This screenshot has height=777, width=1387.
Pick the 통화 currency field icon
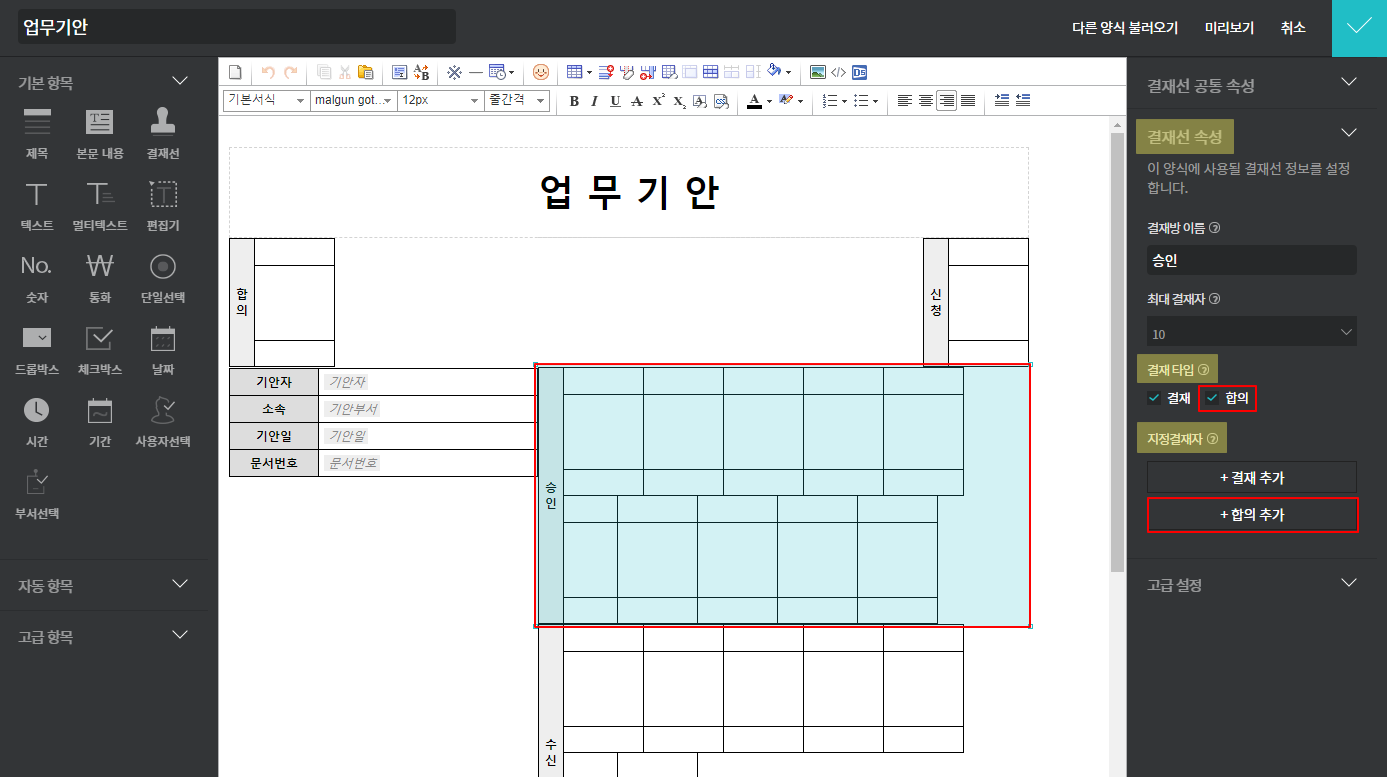coord(100,276)
